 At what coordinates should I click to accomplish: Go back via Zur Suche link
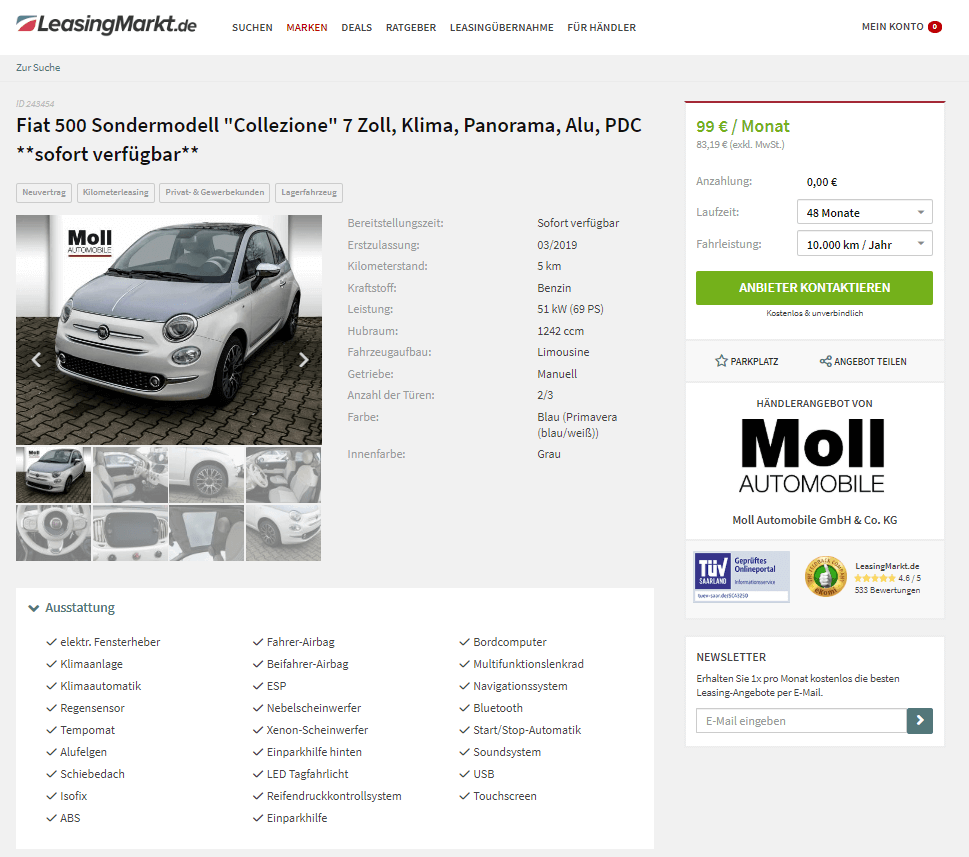pyautogui.click(x=38, y=67)
